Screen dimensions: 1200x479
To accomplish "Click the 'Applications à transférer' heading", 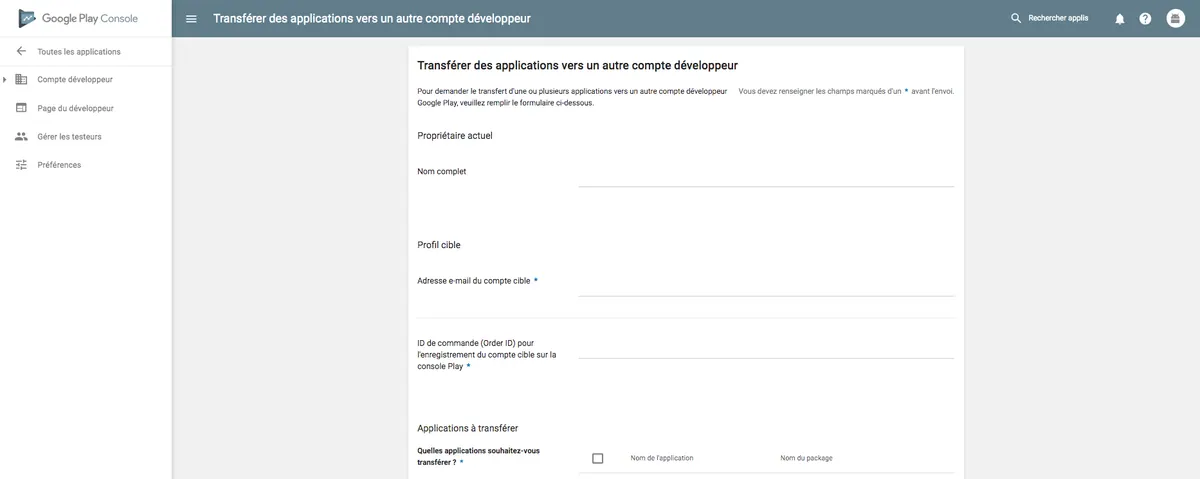I will (467, 428).
